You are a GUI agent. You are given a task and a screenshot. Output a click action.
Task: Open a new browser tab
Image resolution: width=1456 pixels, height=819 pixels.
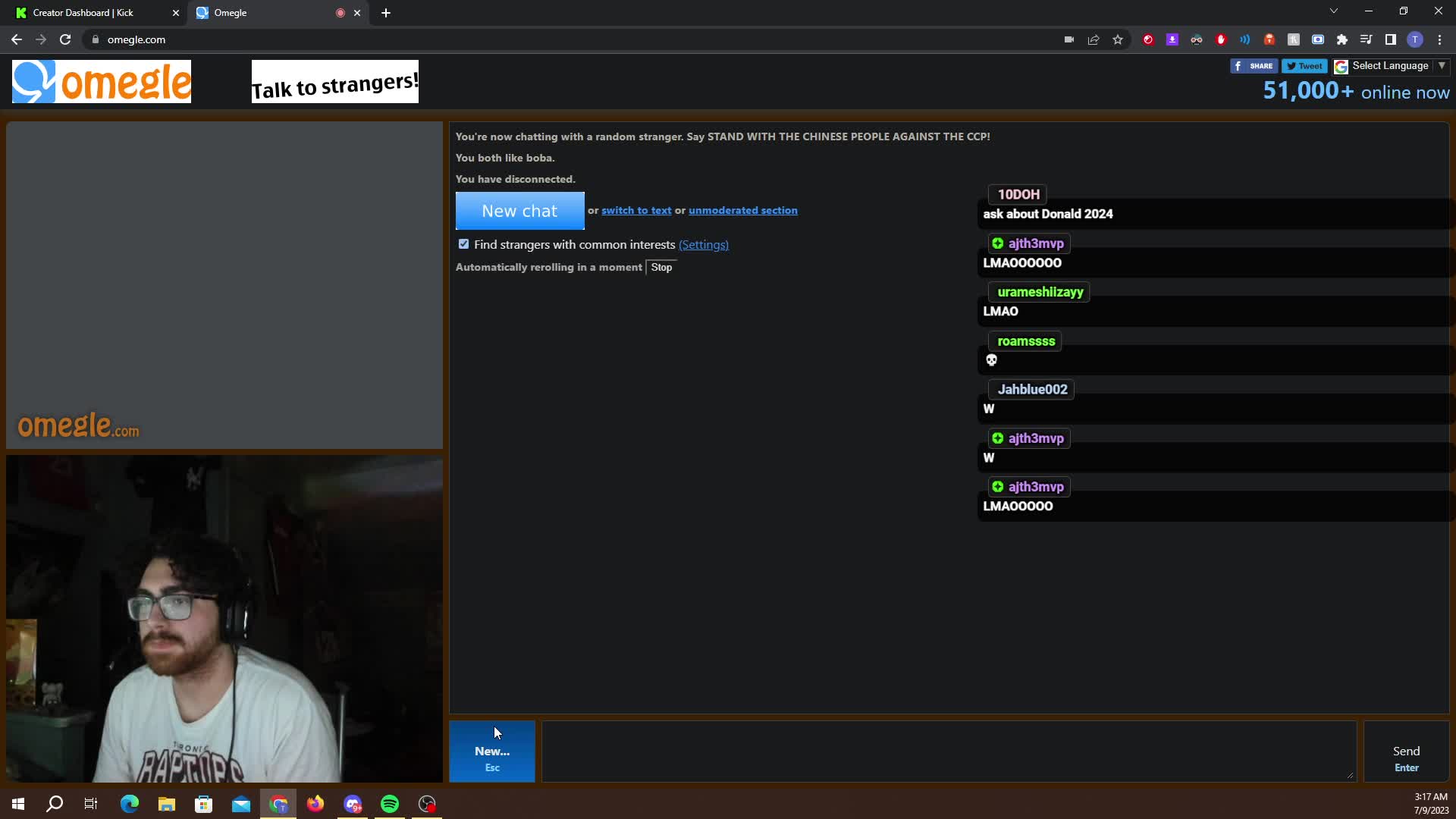pos(386,13)
